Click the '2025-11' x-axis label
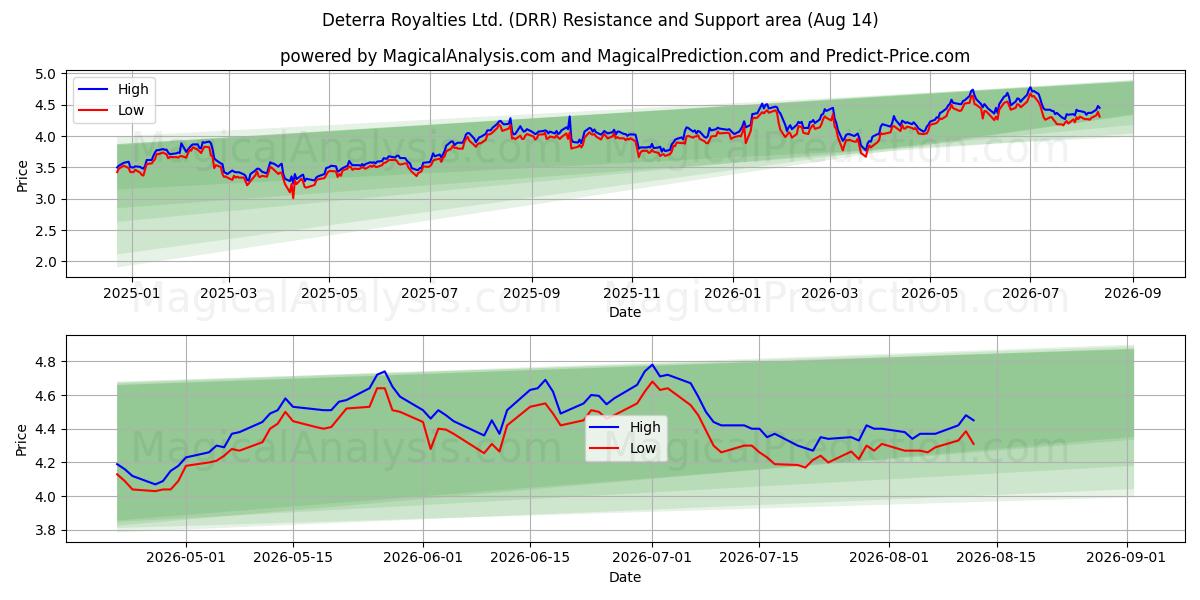This screenshot has width=1200, height=600. click(632, 295)
